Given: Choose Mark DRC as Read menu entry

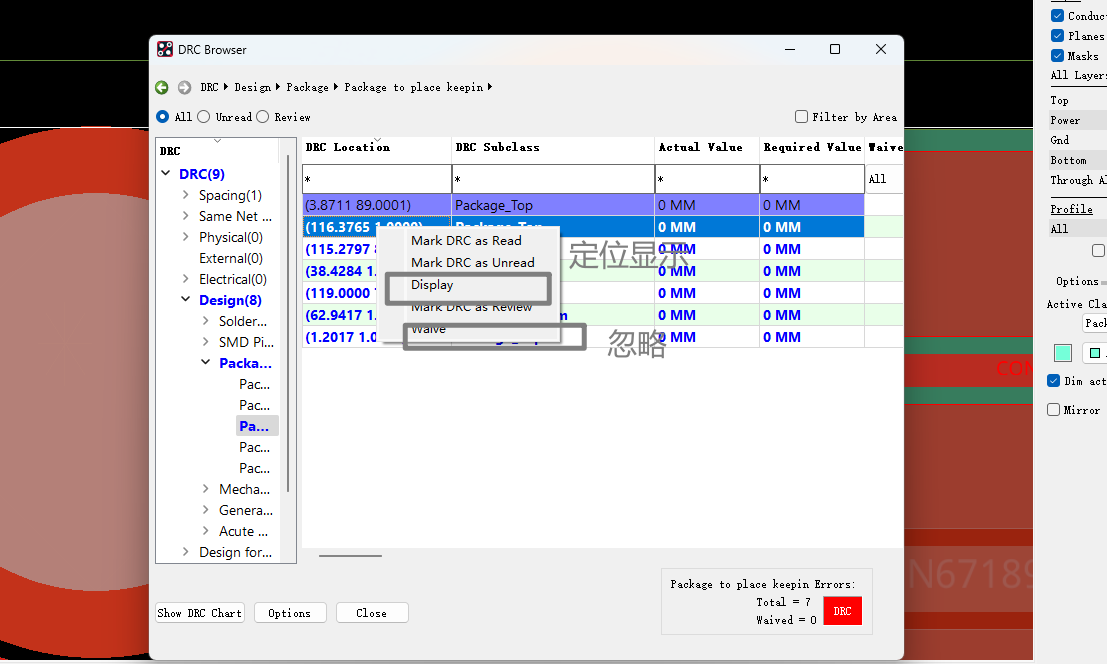Looking at the screenshot, I should 466,241.
